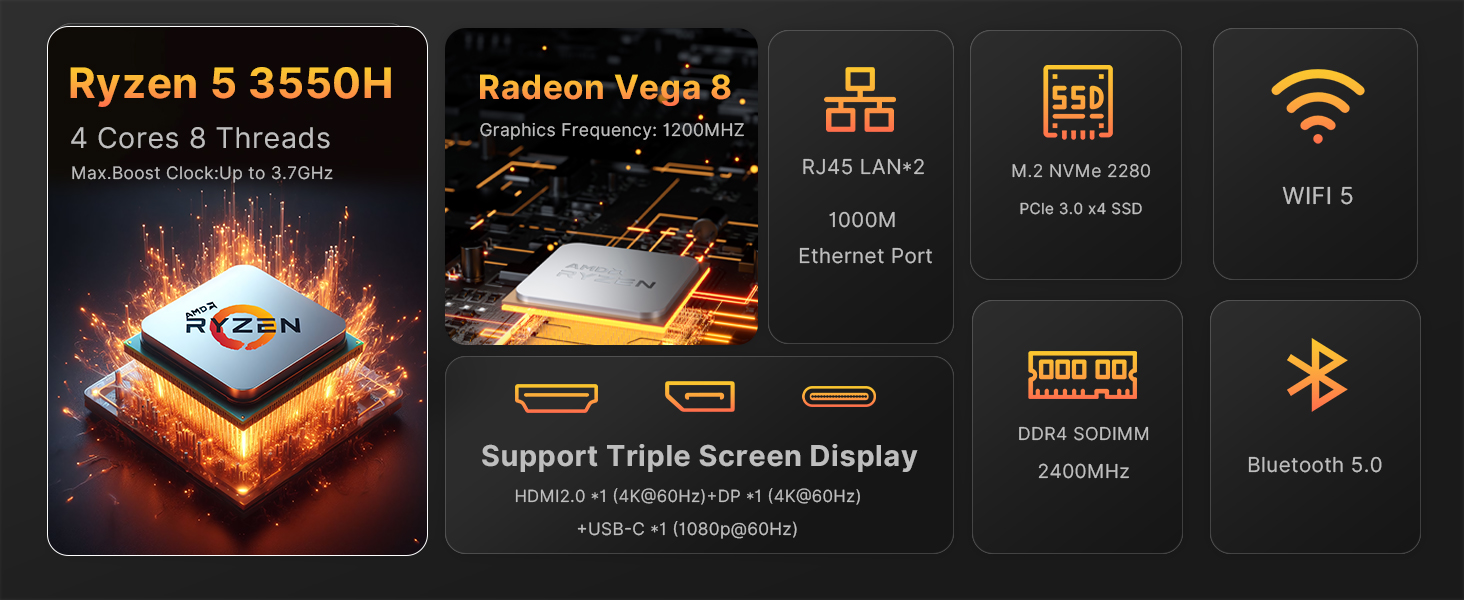The width and height of the screenshot is (1464, 600).
Task: Click the orange WiFi signal icon
Action: point(1317,108)
